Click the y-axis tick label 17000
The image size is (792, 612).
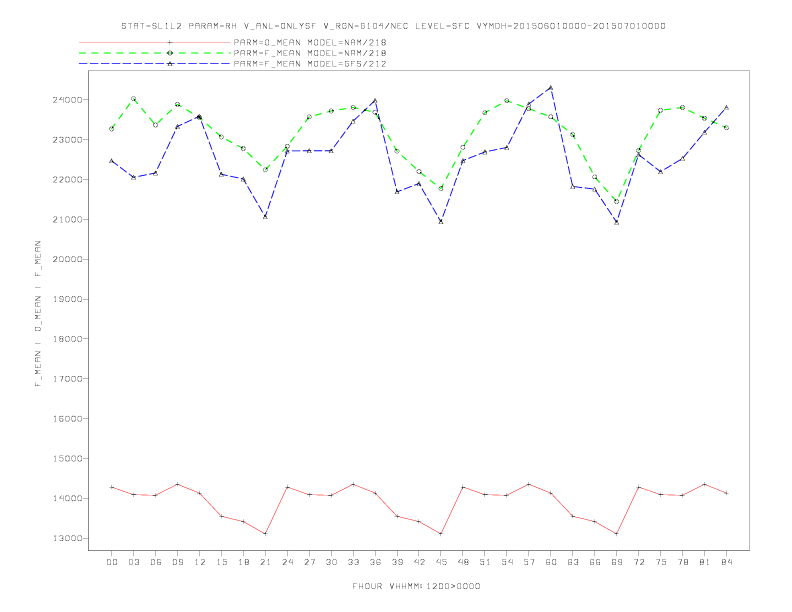[x=67, y=379]
